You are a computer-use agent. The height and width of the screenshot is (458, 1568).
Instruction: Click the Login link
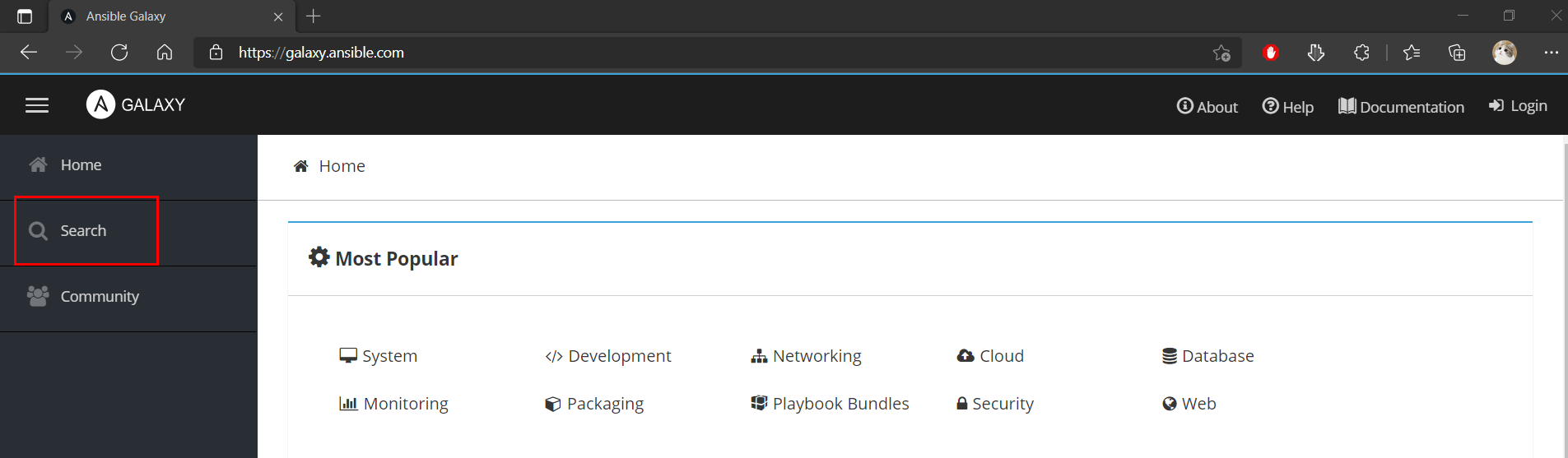pos(1518,106)
